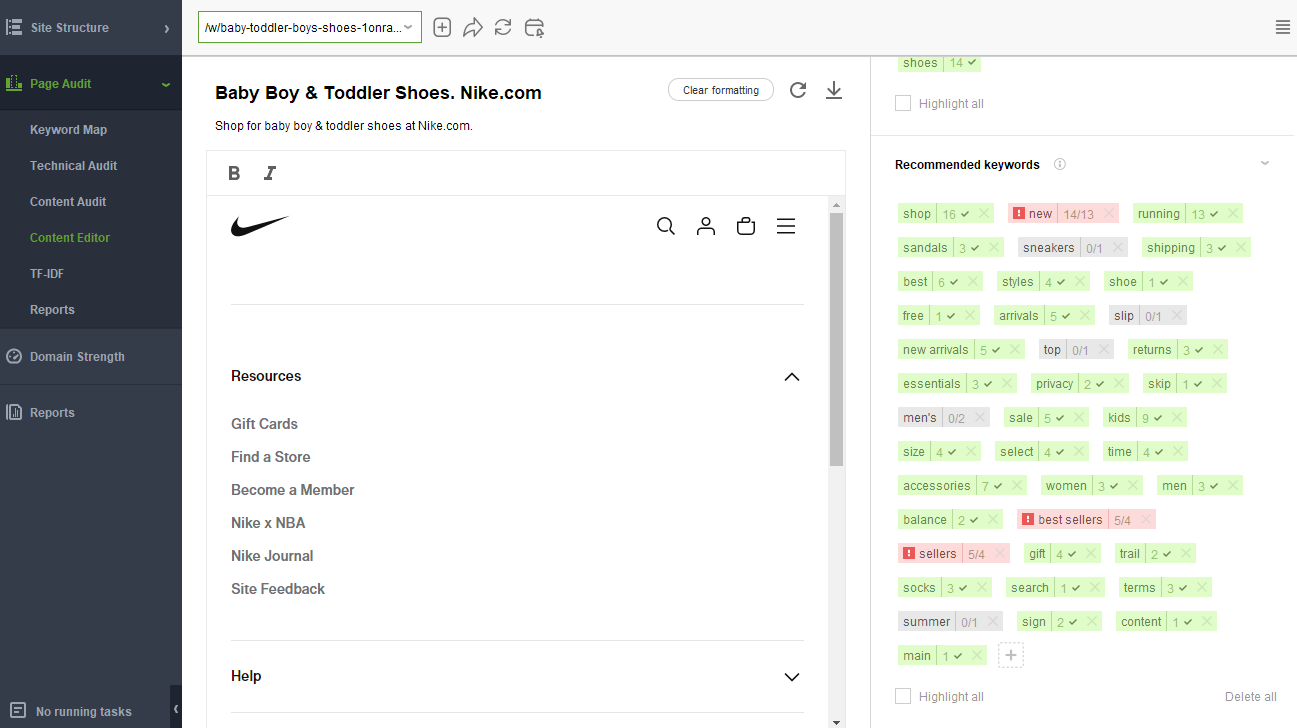The width and height of the screenshot is (1297, 728).
Task: Click the download icon beside page title
Action: (x=834, y=90)
